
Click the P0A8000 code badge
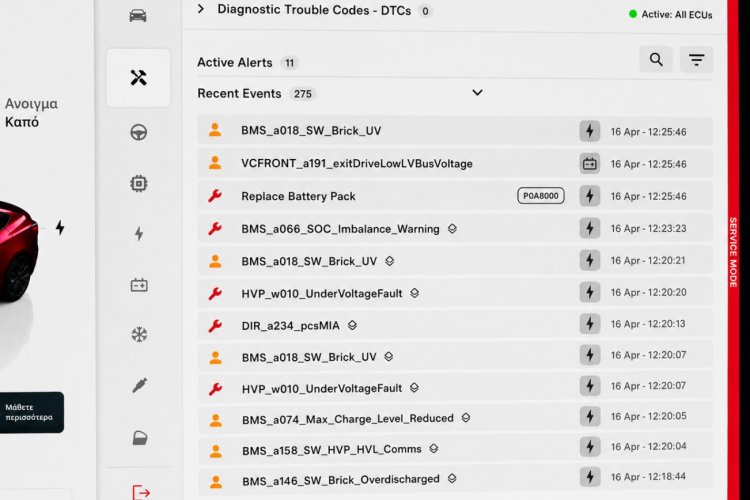pyautogui.click(x=540, y=196)
